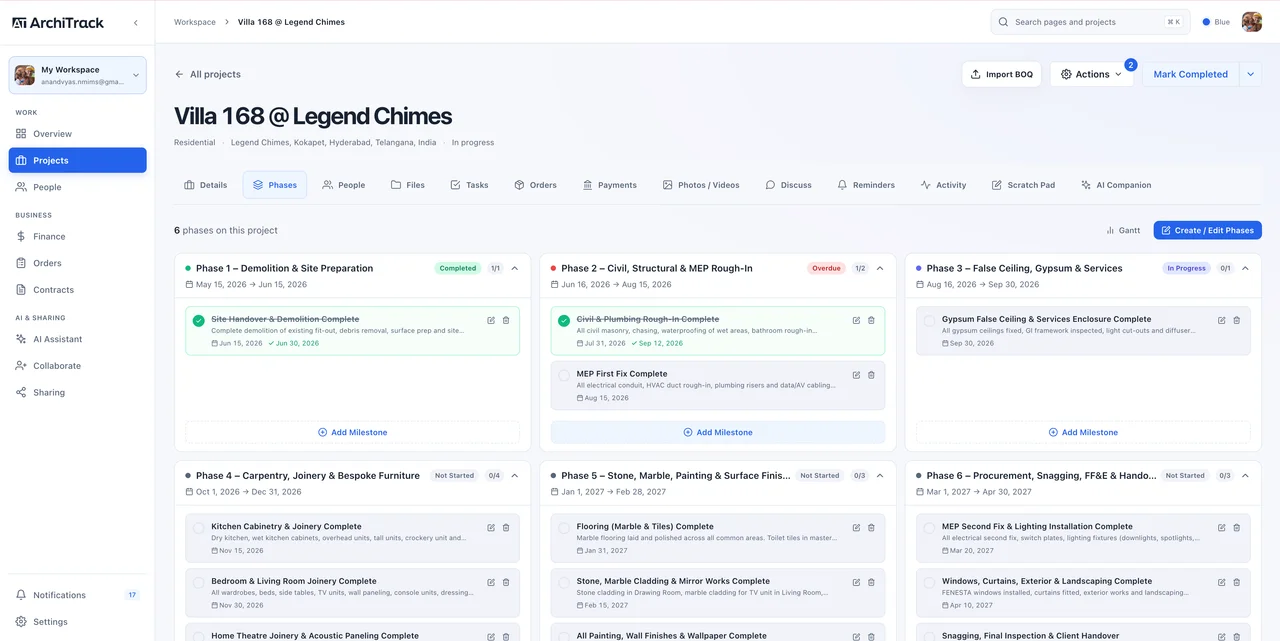Check Stone, Marble Cladding & Mirror Works Complete

(564, 583)
